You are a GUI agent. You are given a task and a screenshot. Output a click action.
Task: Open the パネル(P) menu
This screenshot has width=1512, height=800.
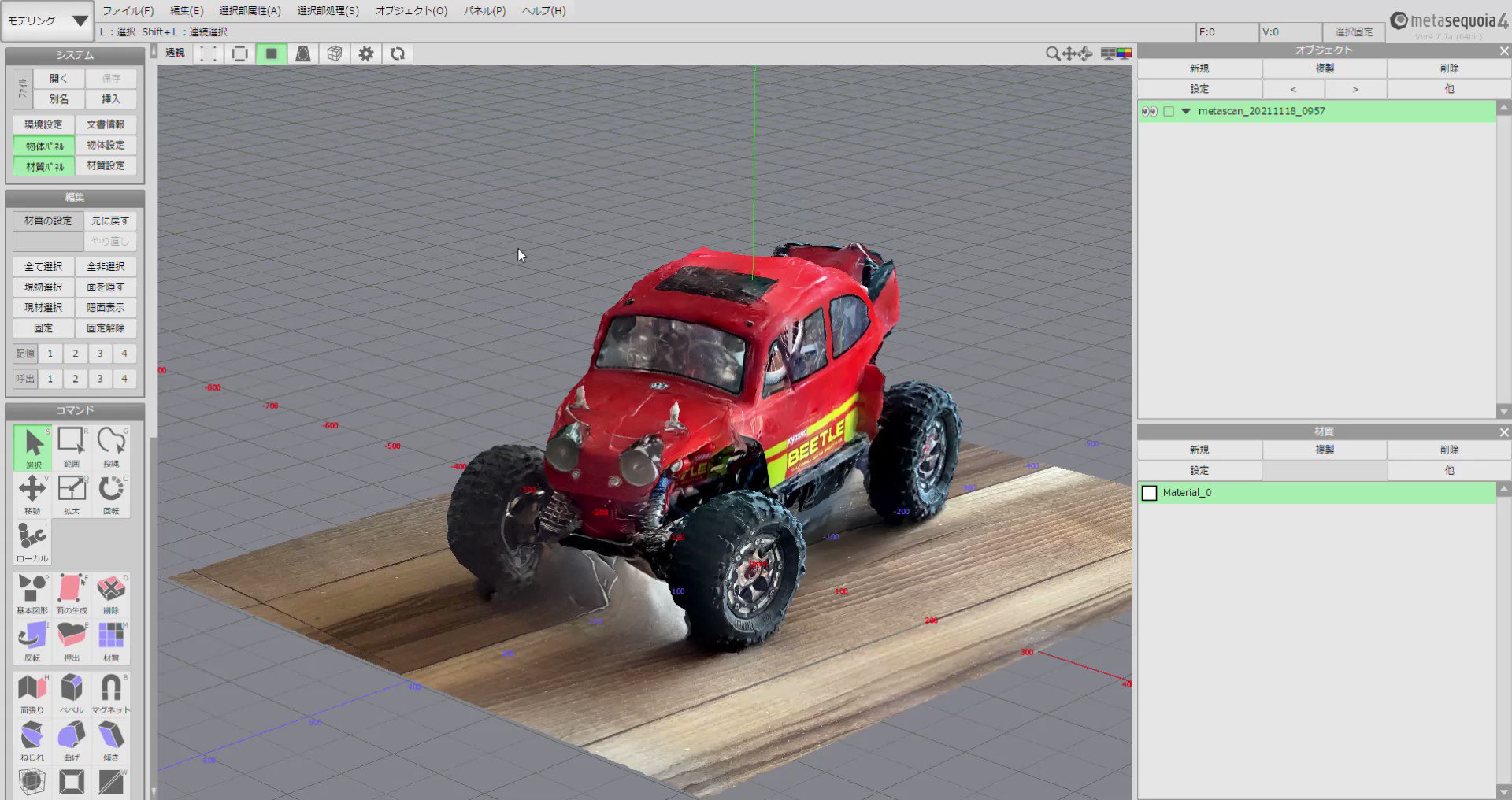(484, 10)
